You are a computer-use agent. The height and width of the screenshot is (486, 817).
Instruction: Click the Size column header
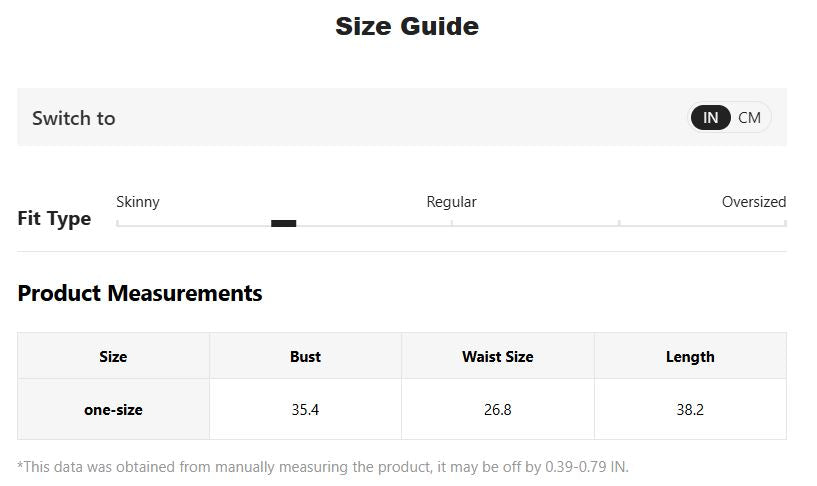(113, 357)
